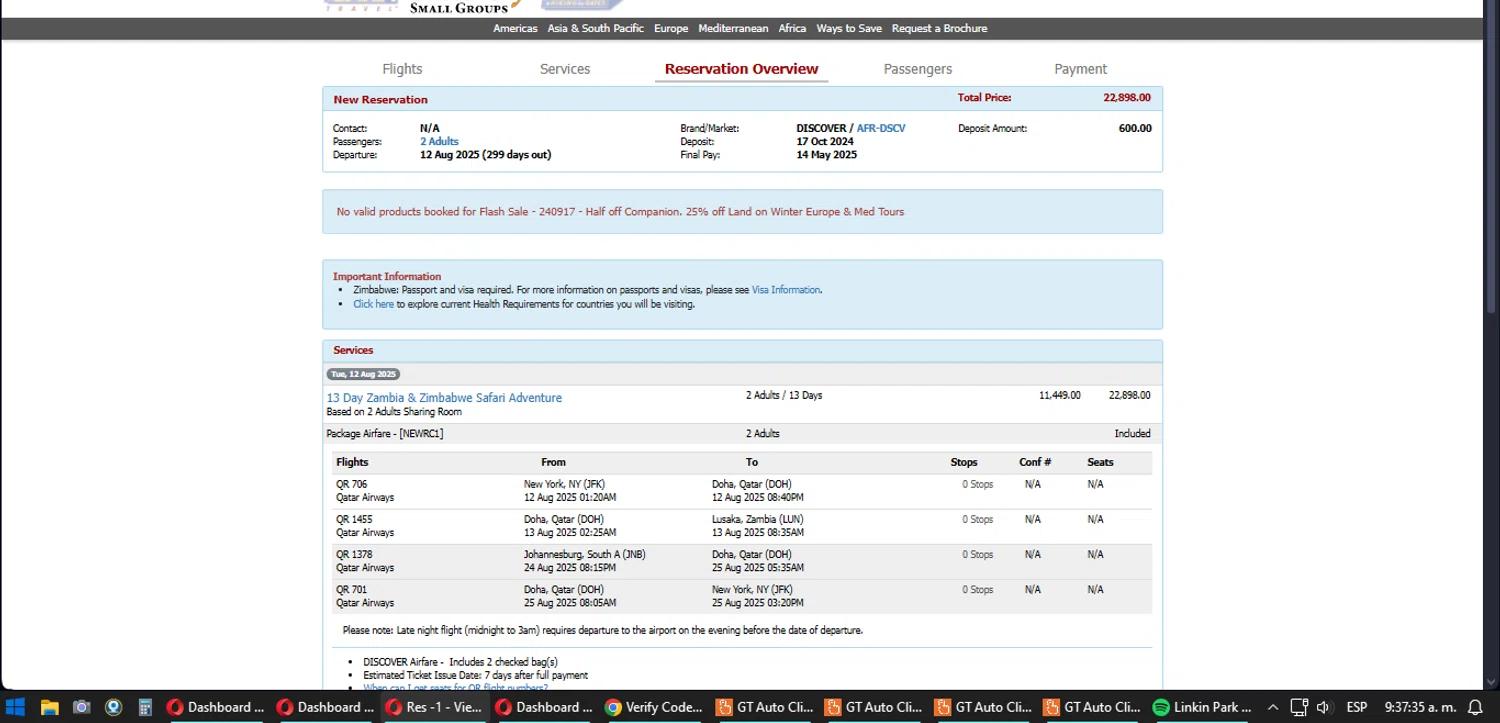Open the Ways to Save menu
Screen dimensions: 1500x723
(849, 28)
